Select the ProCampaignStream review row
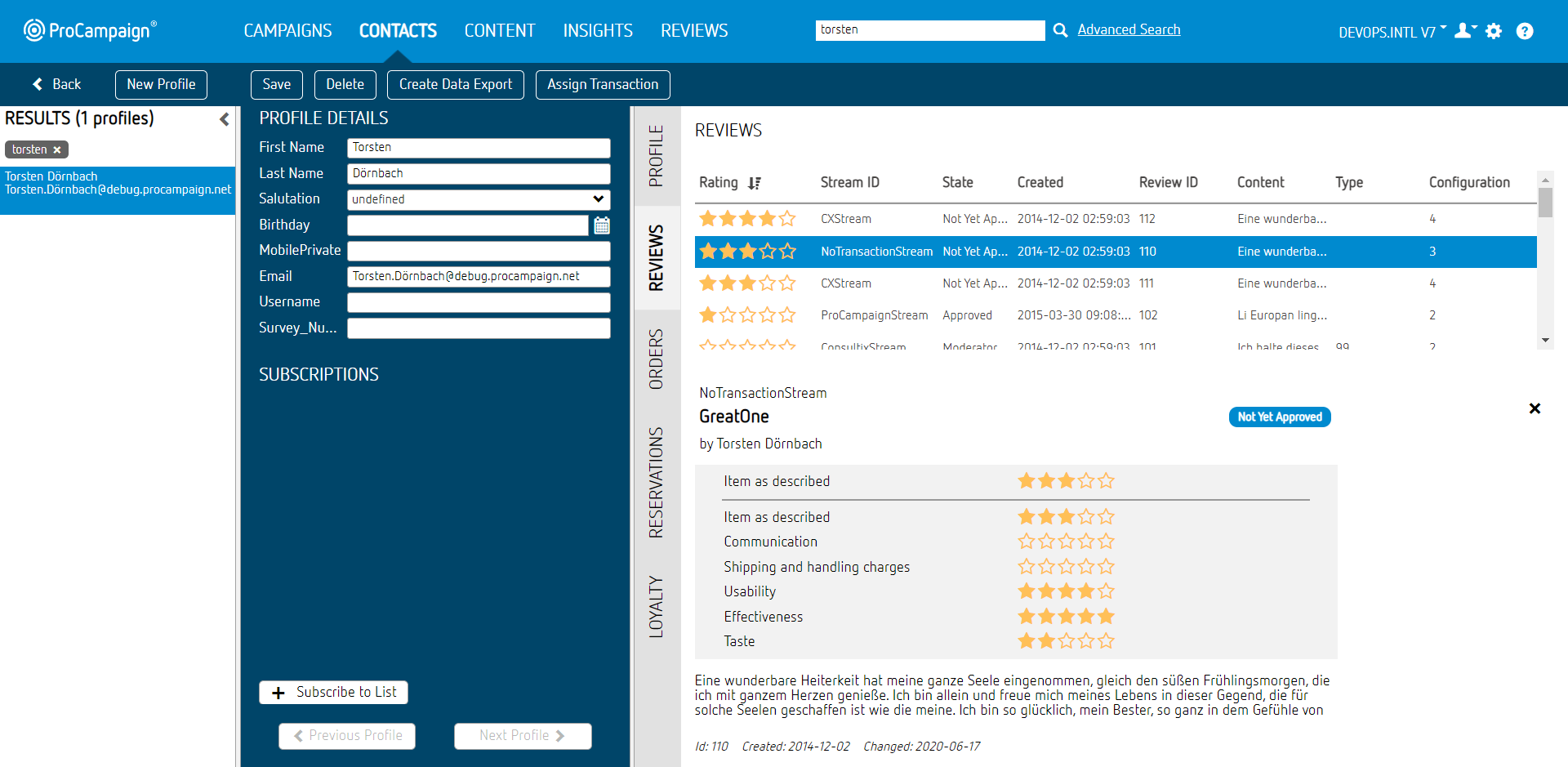 click(x=1116, y=315)
